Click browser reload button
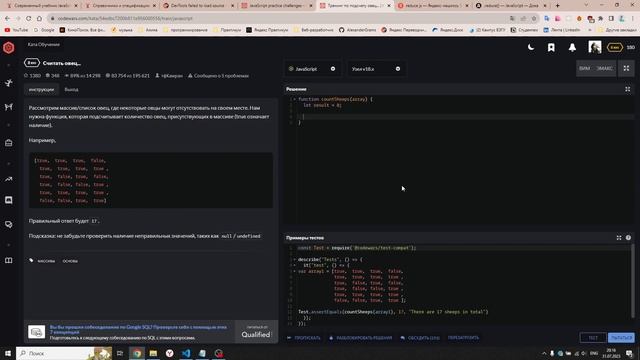The width and height of the screenshot is (640, 360). pos(29,18)
